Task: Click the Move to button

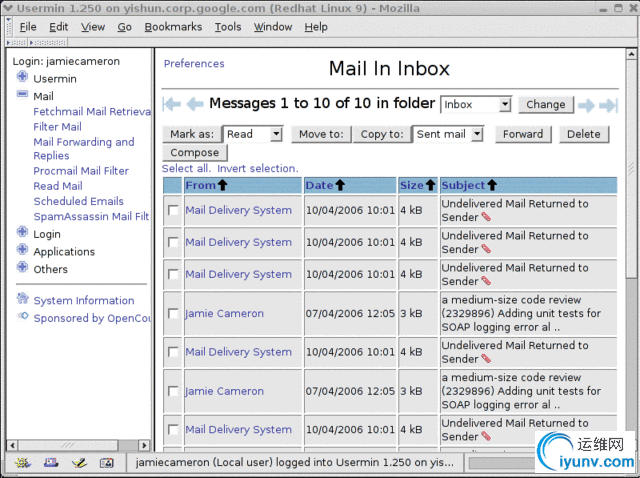Action: click(321, 134)
